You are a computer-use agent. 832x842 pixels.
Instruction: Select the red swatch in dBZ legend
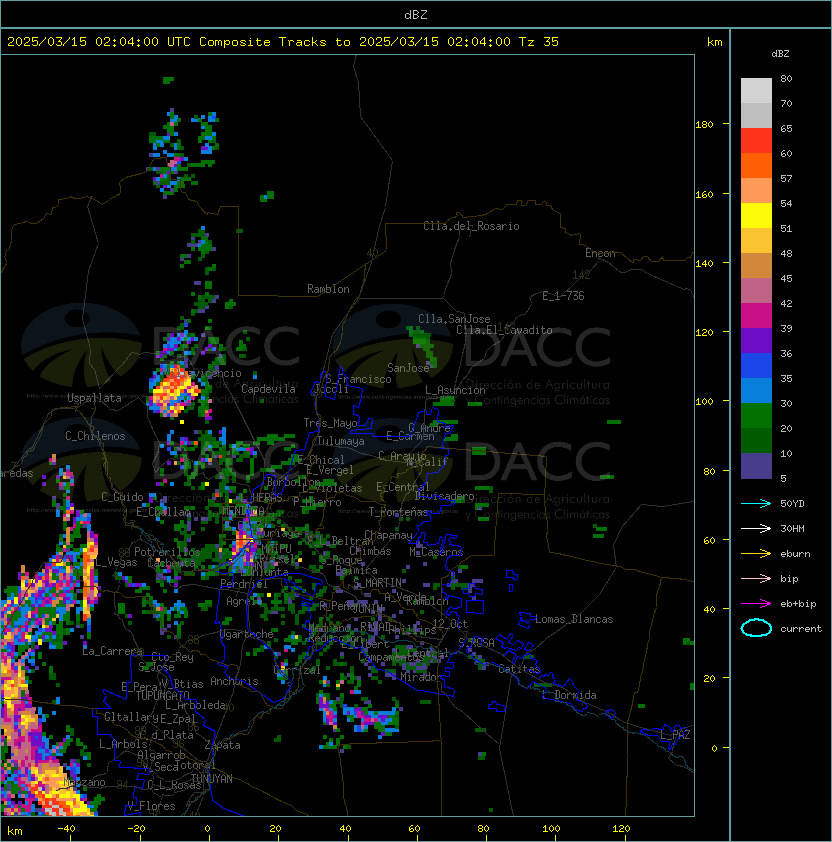756,141
